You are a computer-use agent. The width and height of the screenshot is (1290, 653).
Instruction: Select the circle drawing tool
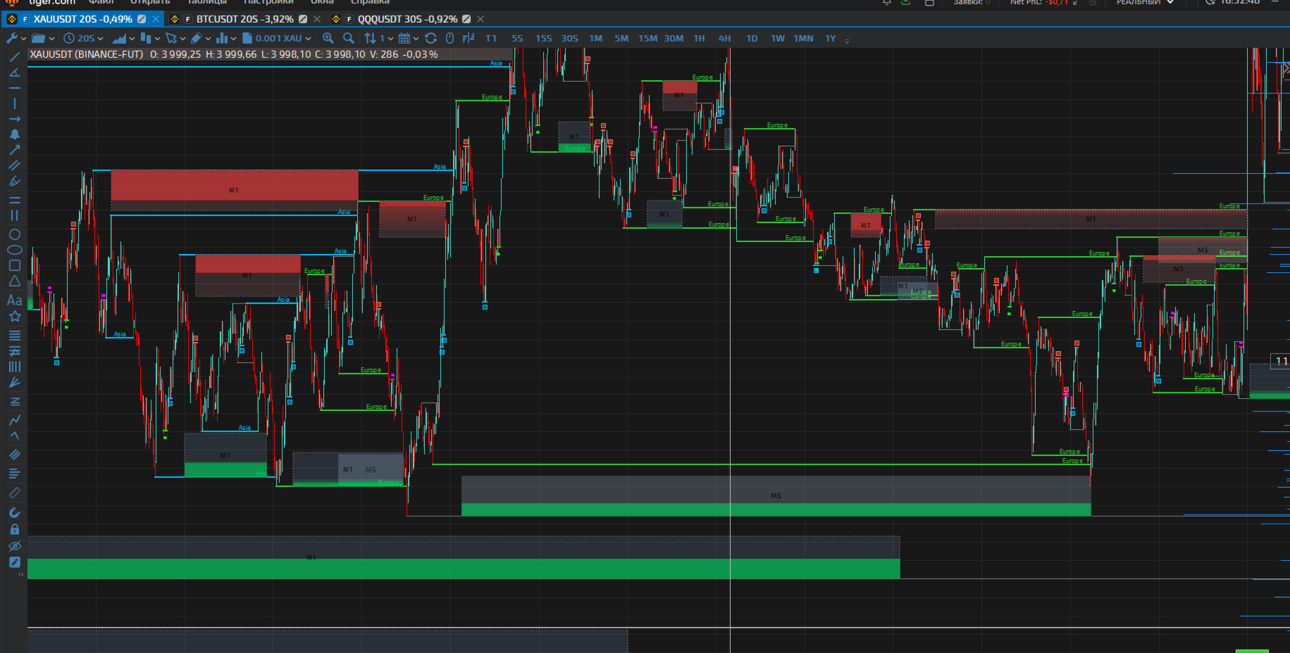tap(14, 234)
